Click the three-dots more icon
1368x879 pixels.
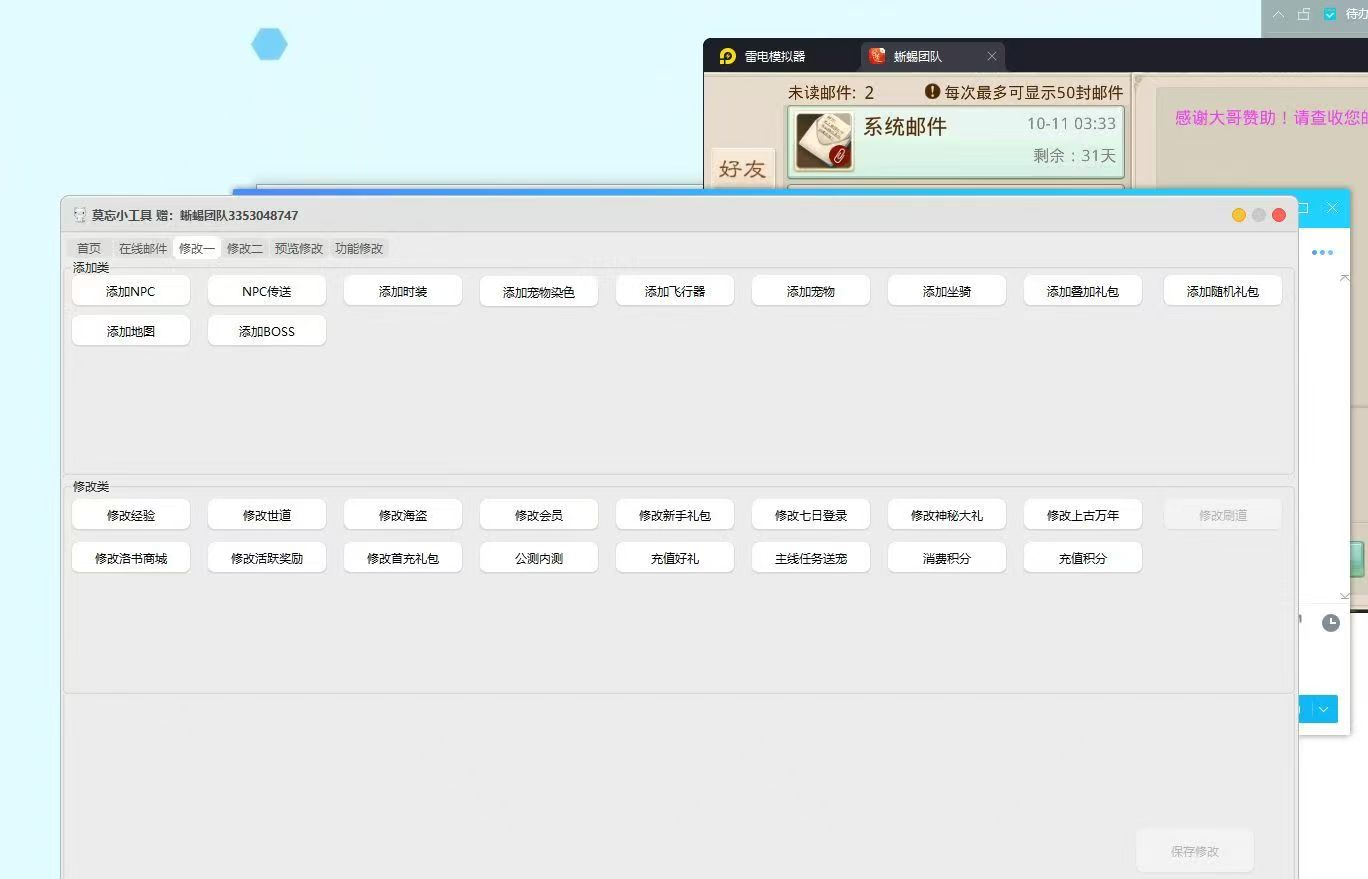point(1322,252)
